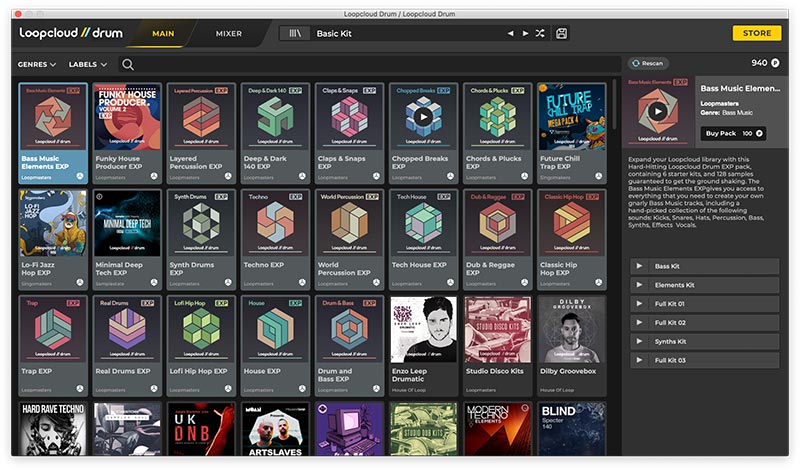The image size is (800, 470).
Task: Click the pack grid vertical scrollbar
Action: 614,105
